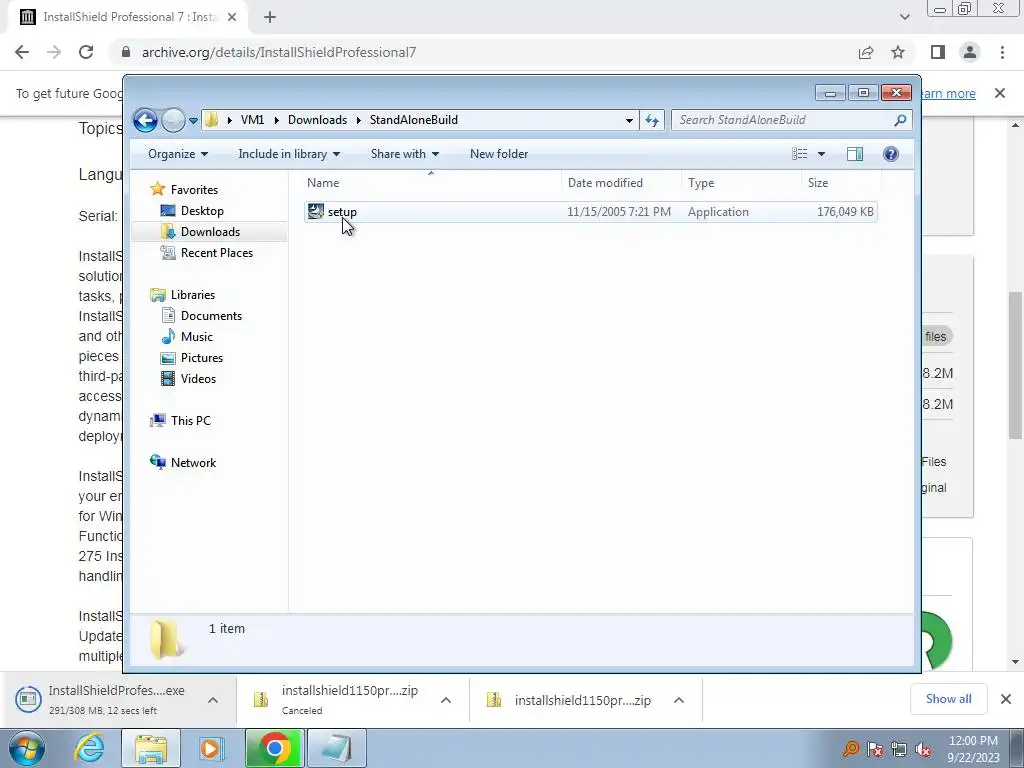Launch Internet Explorer from taskbar

pyautogui.click(x=89, y=748)
